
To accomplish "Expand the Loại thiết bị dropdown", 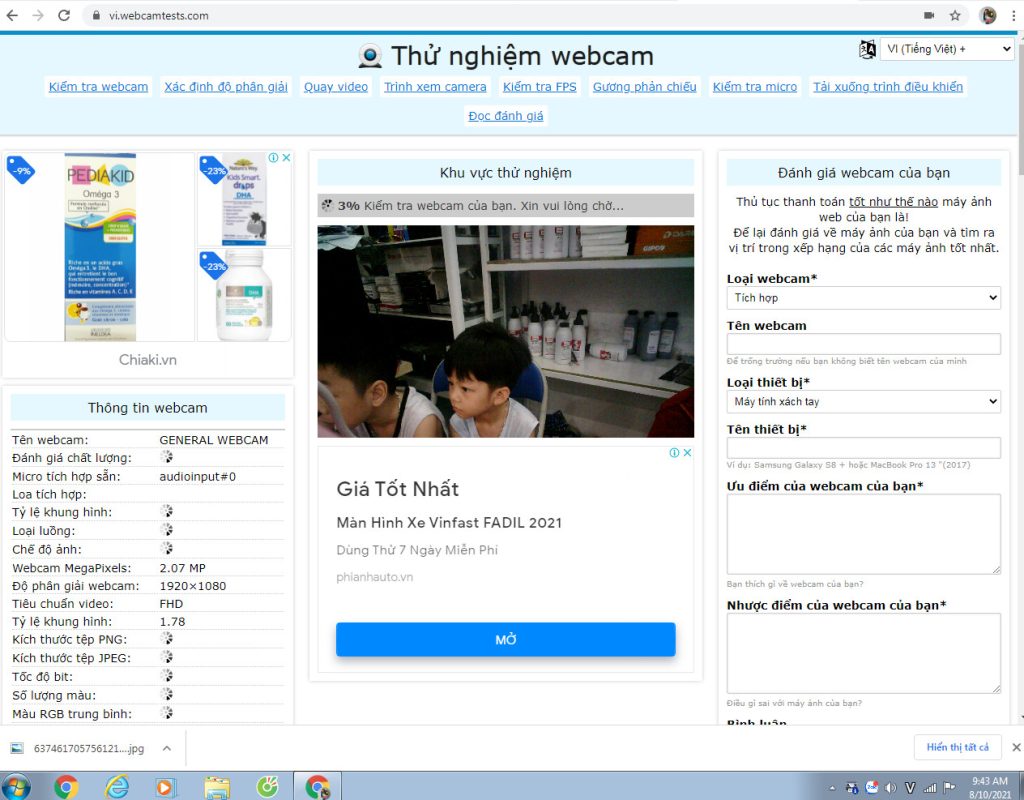I will tap(863, 402).
